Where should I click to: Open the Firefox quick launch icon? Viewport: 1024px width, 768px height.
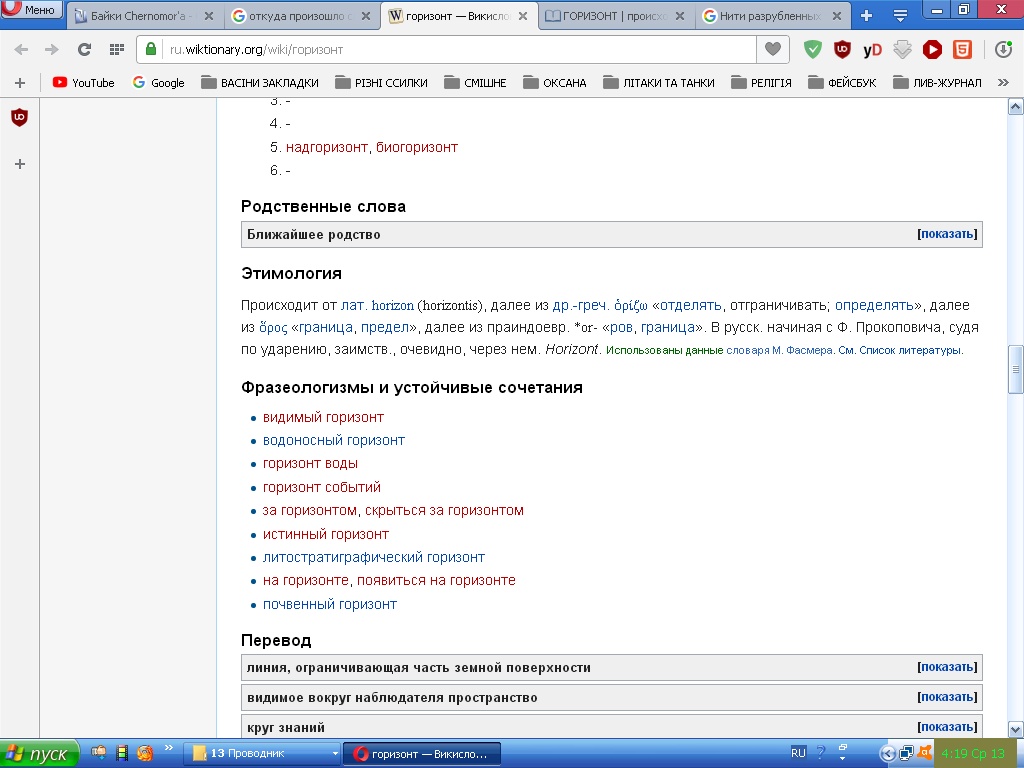click(x=144, y=753)
